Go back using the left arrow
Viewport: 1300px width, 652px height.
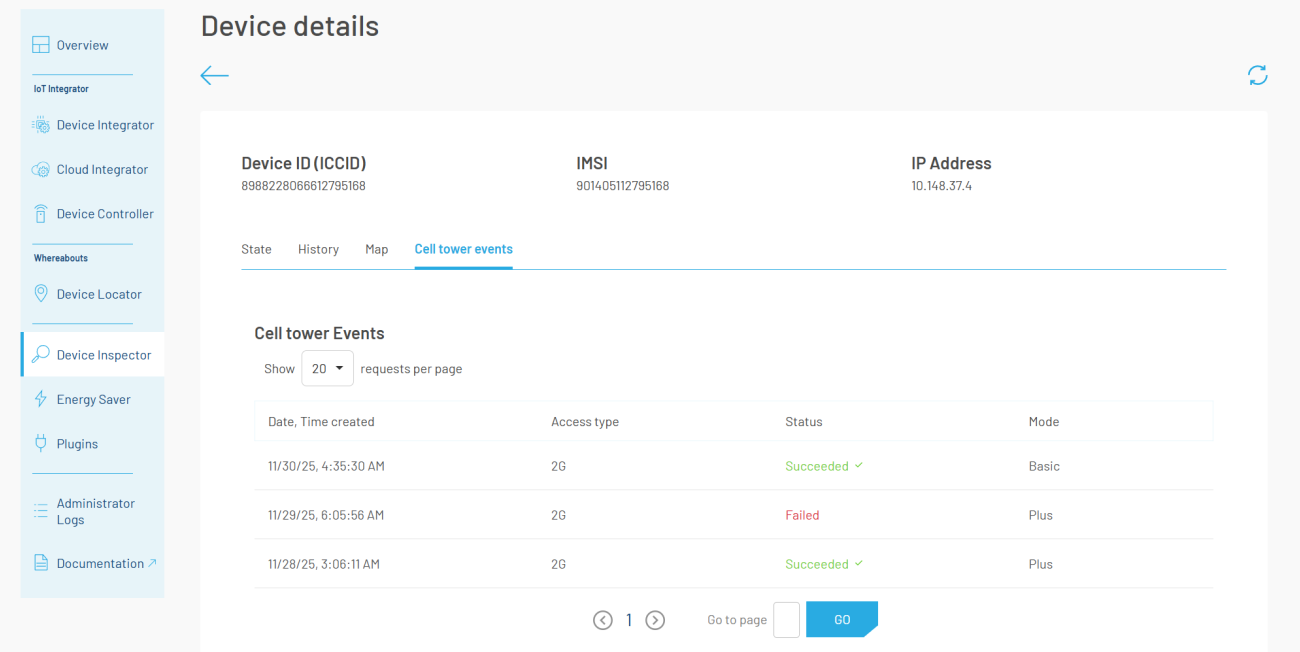[215, 75]
